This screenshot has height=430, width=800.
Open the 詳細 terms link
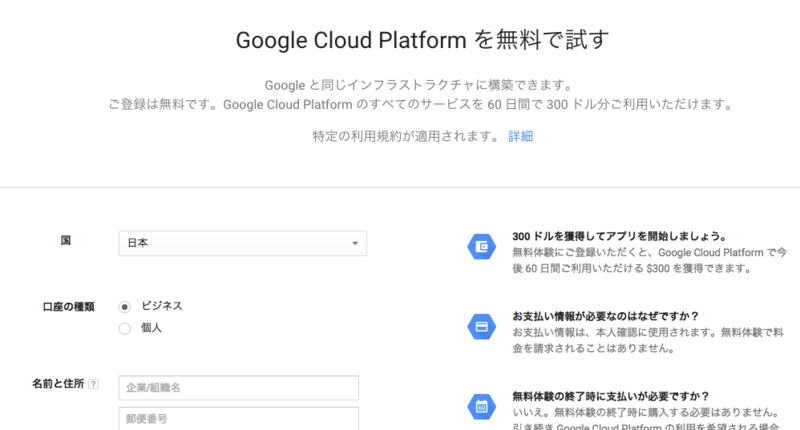520,136
